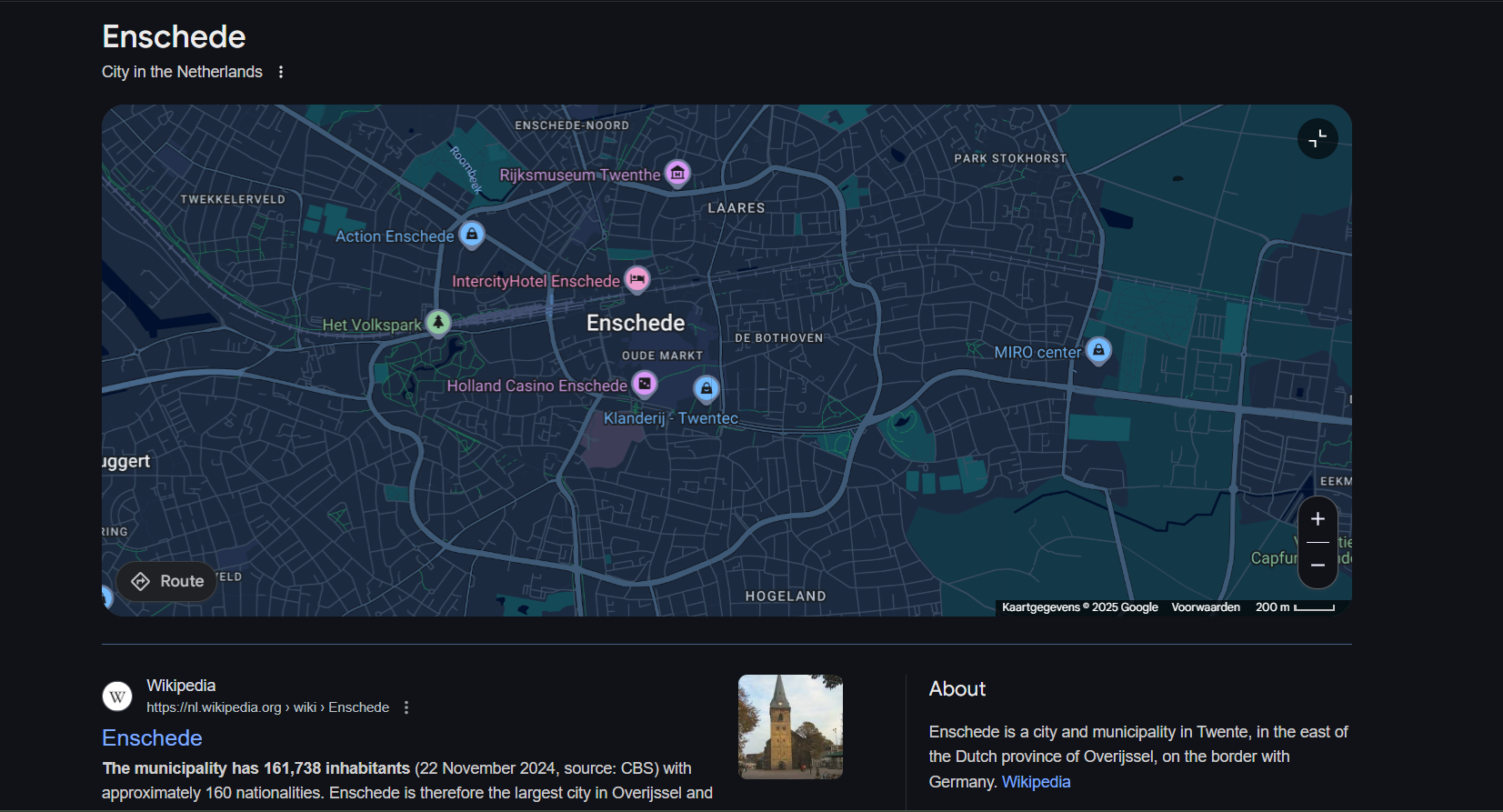Open Het Volkspark park marker
The width and height of the screenshot is (1503, 812).
[x=438, y=322]
